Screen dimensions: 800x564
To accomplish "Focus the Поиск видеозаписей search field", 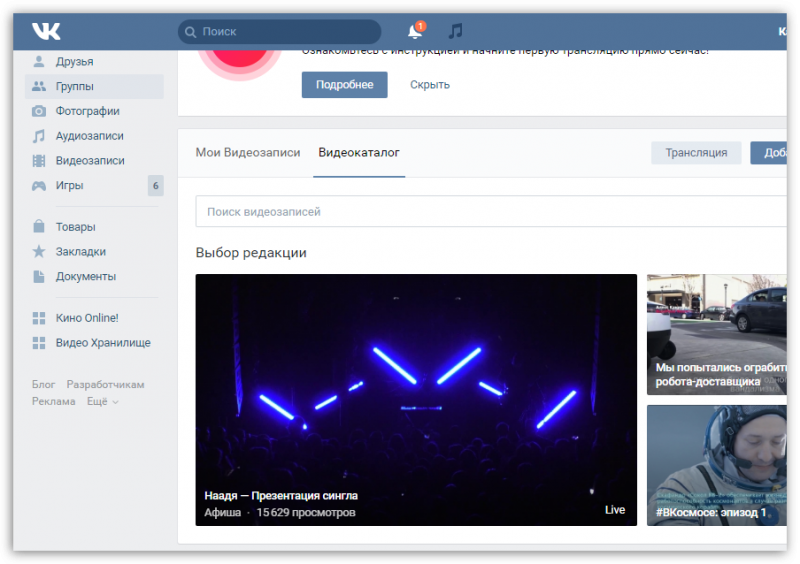I will click(490, 212).
